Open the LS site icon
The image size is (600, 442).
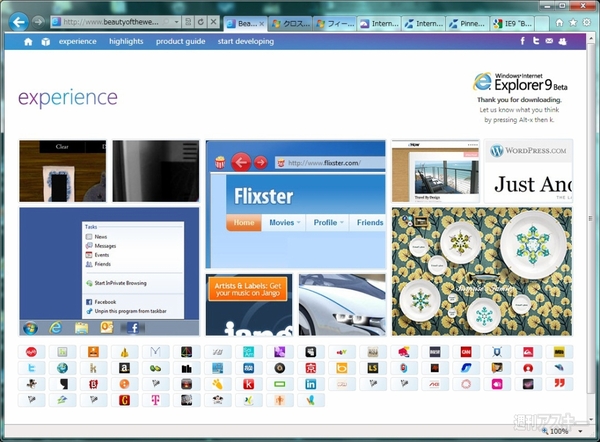click(373, 368)
